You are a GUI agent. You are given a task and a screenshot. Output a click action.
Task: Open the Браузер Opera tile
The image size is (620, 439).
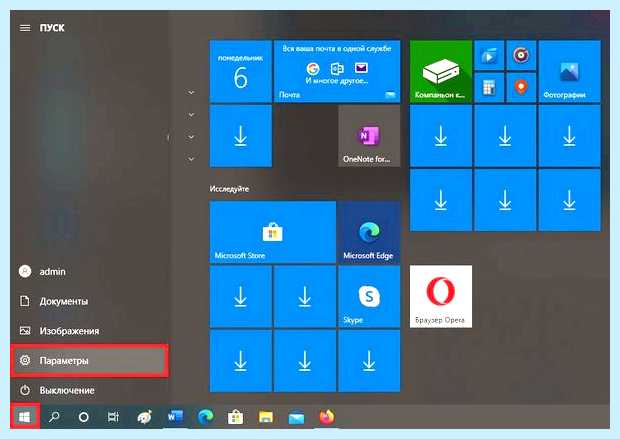pyautogui.click(x=441, y=297)
